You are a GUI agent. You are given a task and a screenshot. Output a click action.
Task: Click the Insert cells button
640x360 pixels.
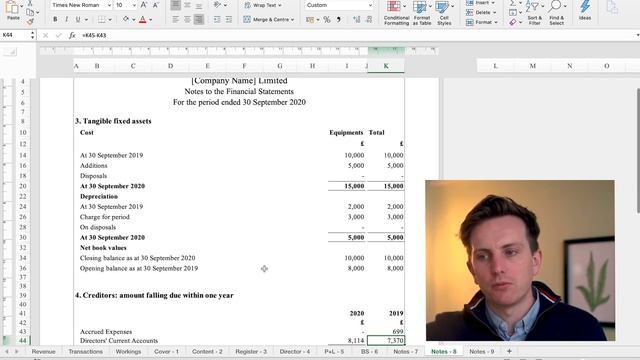pyautogui.click(x=480, y=3)
